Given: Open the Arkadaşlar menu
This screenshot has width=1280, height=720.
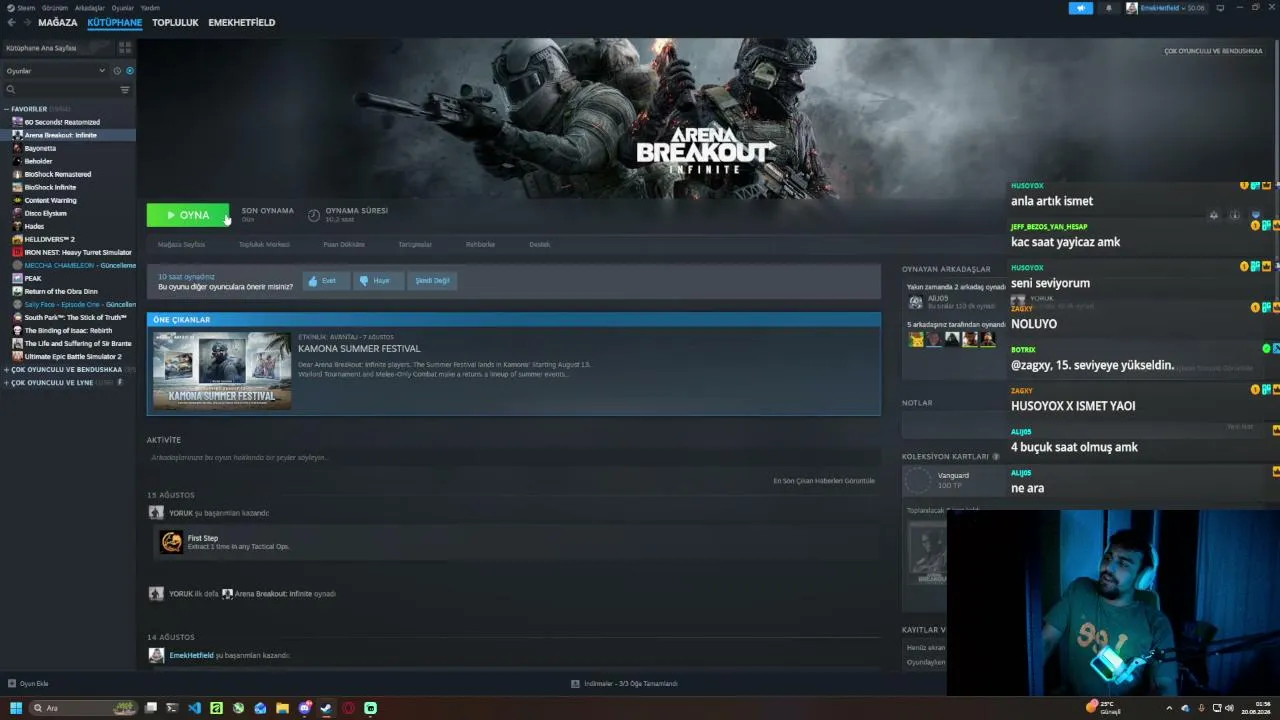Looking at the screenshot, I should [90, 8].
